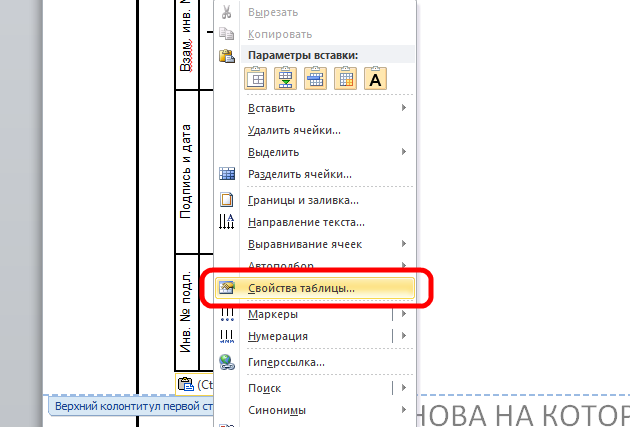Choose paste option: overwrite cells

pyautogui.click(x=315, y=78)
